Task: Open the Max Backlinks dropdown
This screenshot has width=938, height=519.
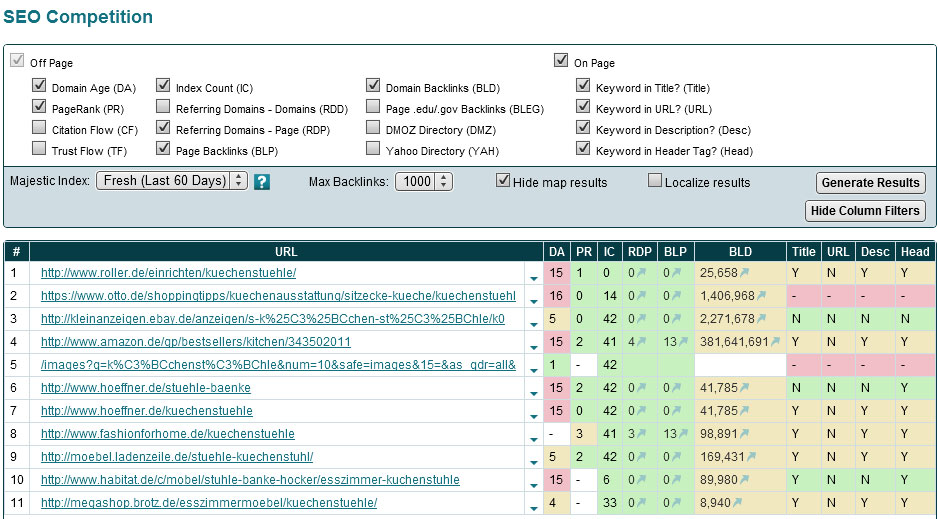Action: 424,181
